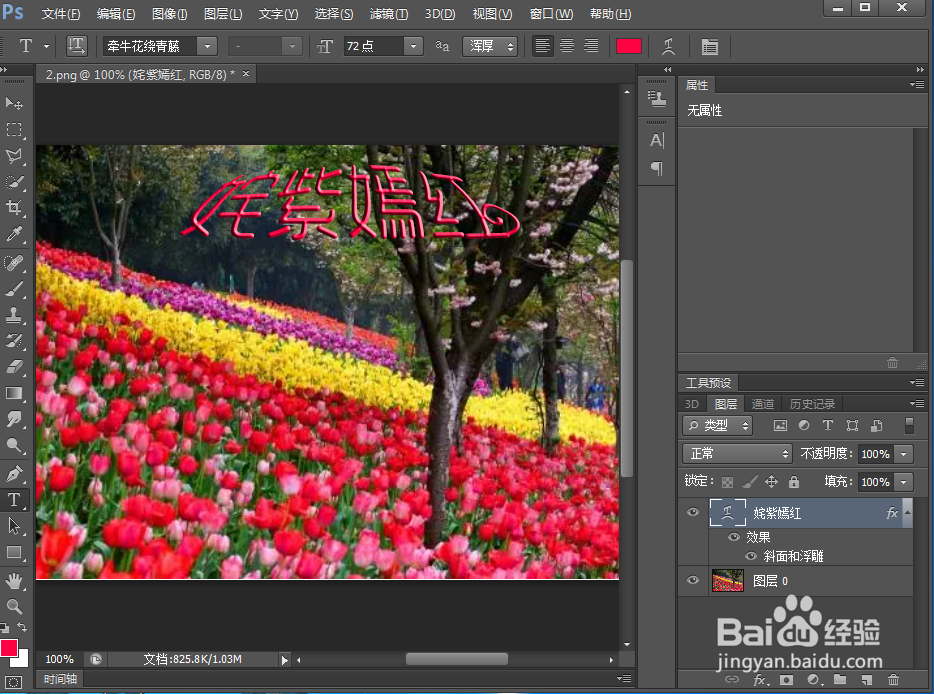The height and width of the screenshot is (694, 934).
Task: Select the Dodge tool
Action: [14, 446]
